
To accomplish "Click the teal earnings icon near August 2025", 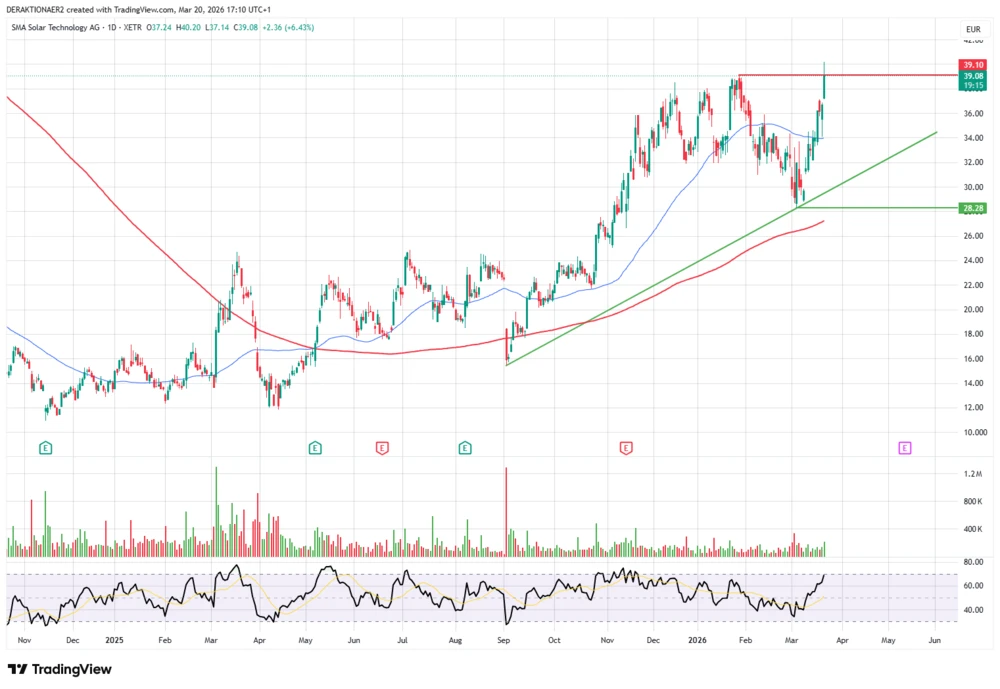I will [464, 448].
